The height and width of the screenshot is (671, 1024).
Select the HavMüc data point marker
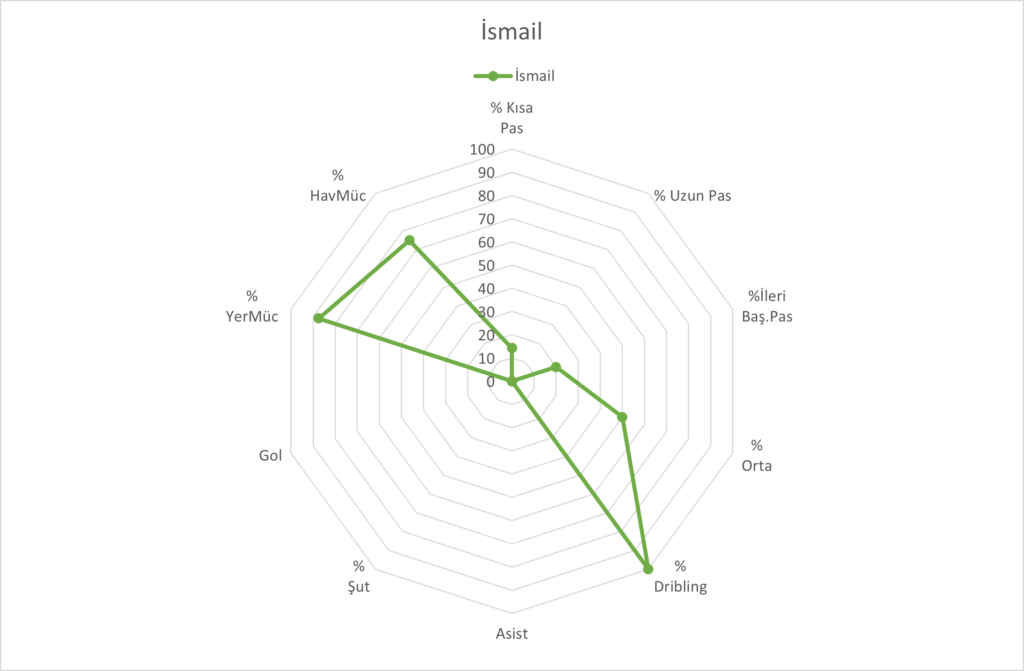(409, 241)
